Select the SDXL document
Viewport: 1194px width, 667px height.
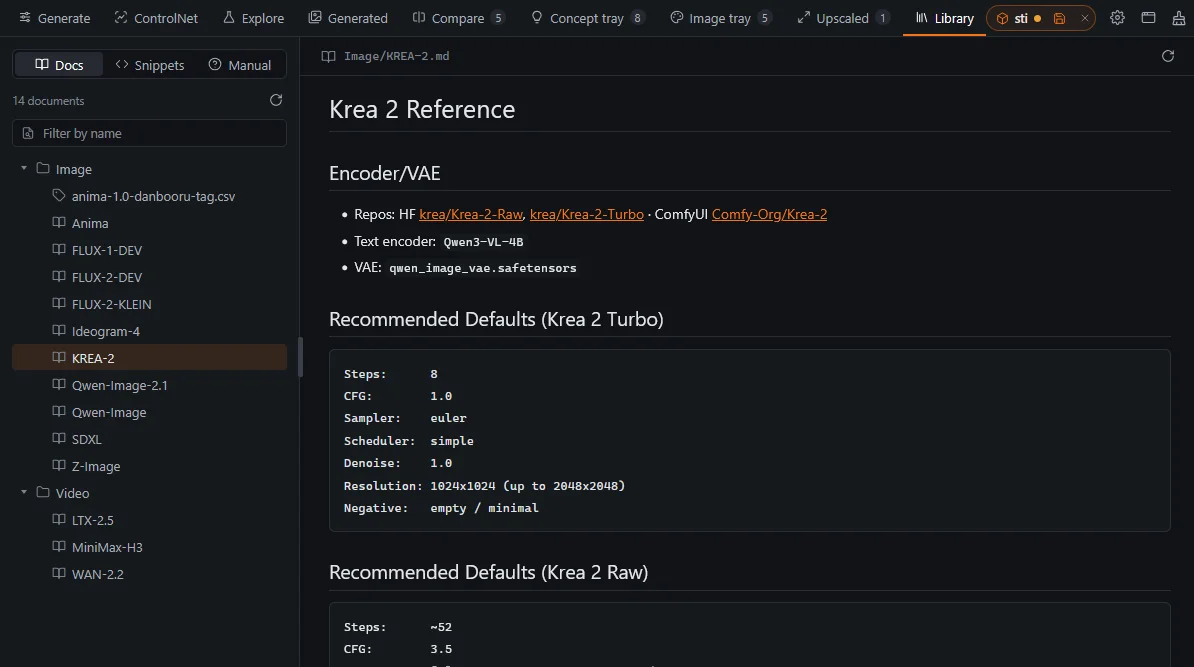coord(149,439)
